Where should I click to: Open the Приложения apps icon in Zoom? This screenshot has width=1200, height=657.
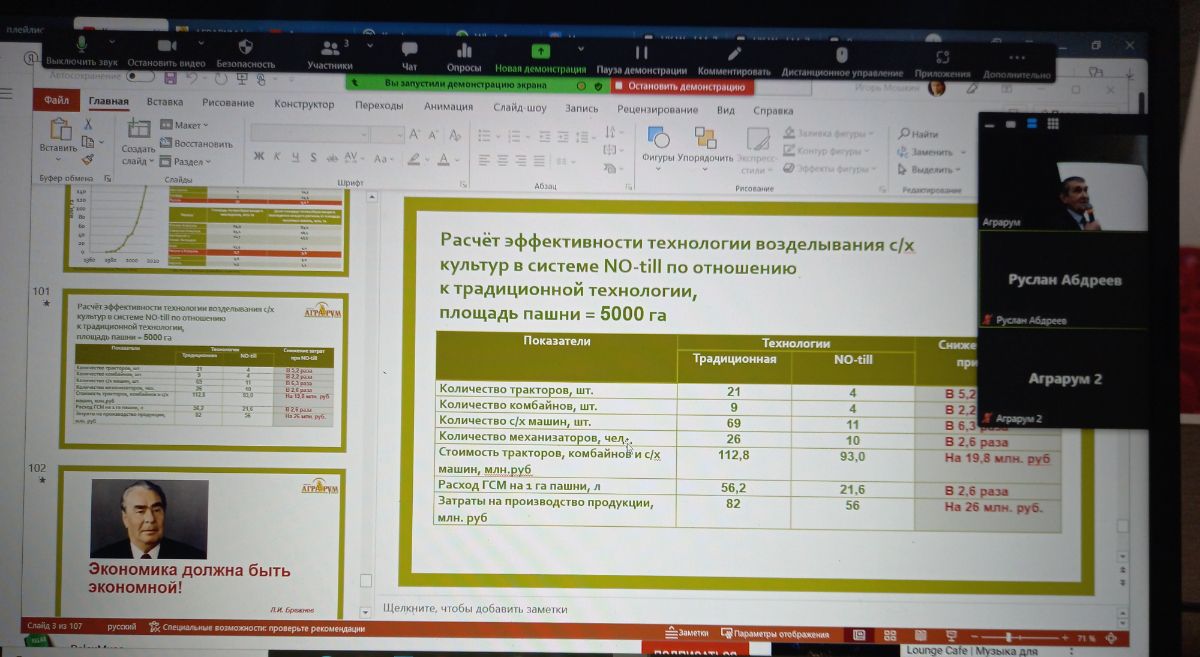(942, 56)
